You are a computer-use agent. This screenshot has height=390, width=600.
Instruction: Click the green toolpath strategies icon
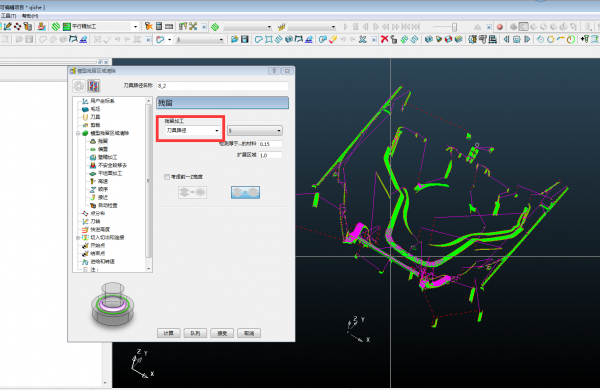pos(56,26)
